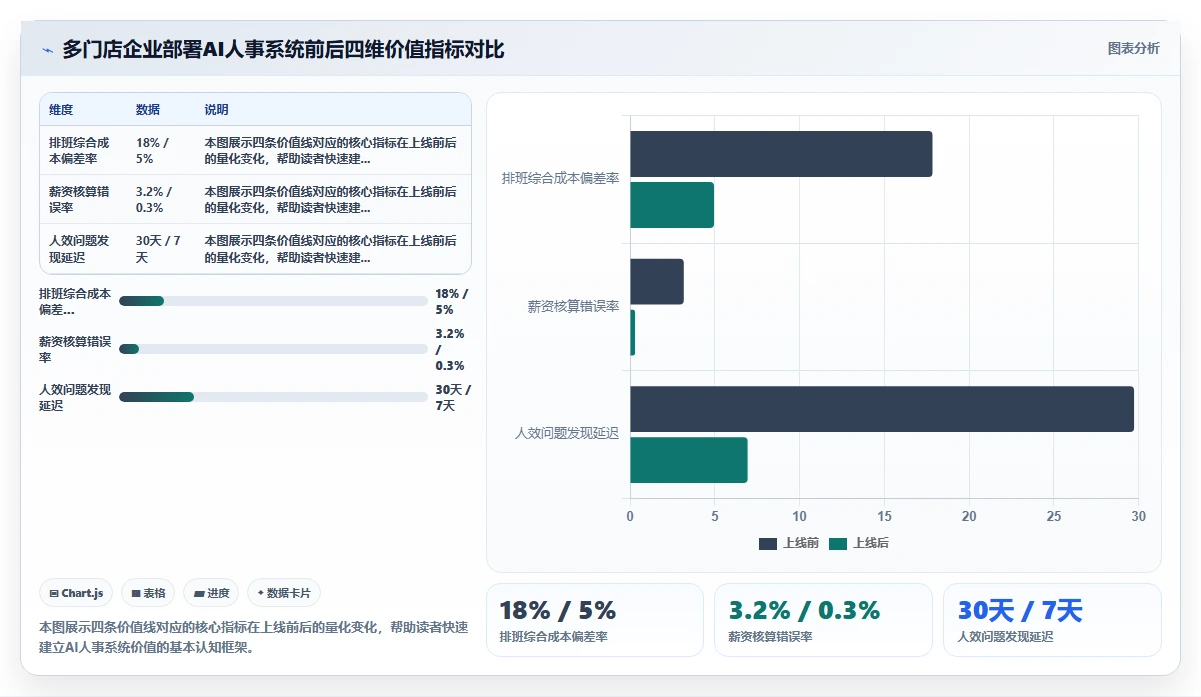Click the 人效问题发现延迟 chart axis label
This screenshot has height=697, width=1201.
(x=567, y=433)
